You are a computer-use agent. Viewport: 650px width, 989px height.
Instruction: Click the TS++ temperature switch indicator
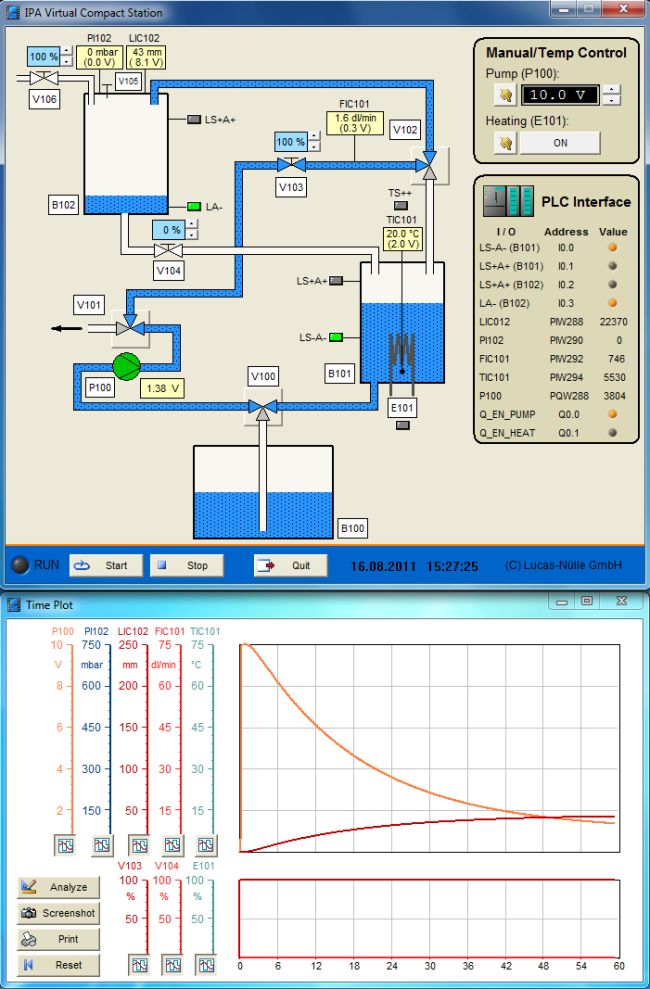(x=401, y=206)
